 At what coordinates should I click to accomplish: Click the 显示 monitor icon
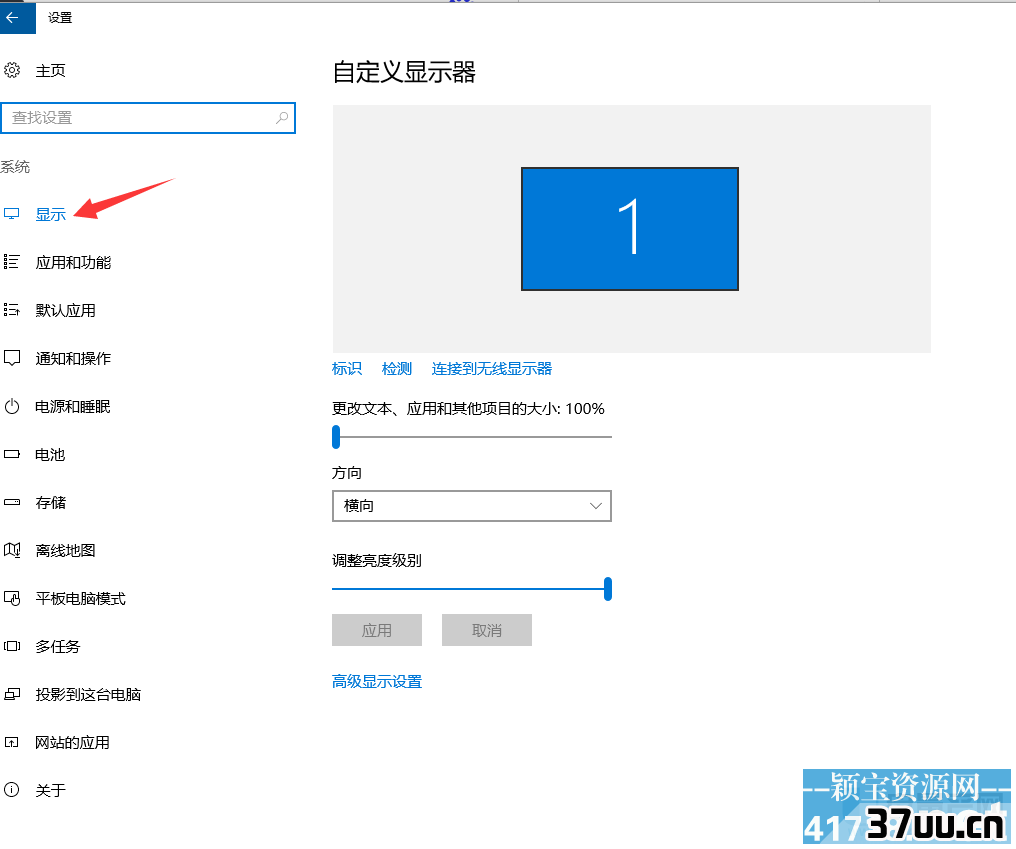(x=12, y=214)
